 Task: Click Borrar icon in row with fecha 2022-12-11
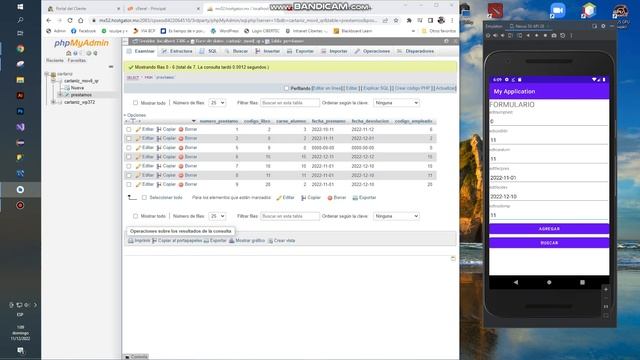click(x=181, y=157)
